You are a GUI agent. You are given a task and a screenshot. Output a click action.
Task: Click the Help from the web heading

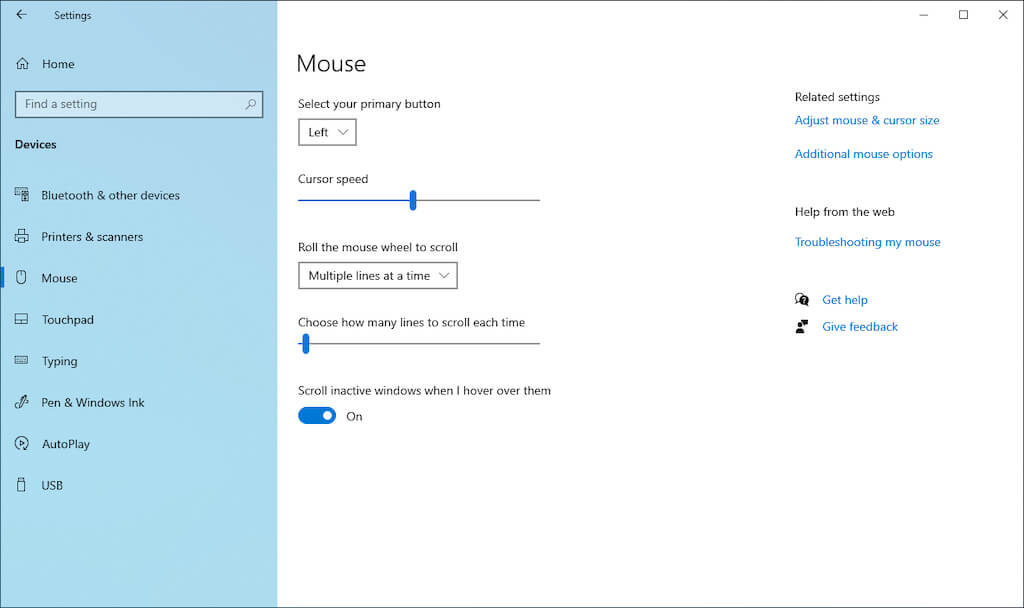(844, 212)
